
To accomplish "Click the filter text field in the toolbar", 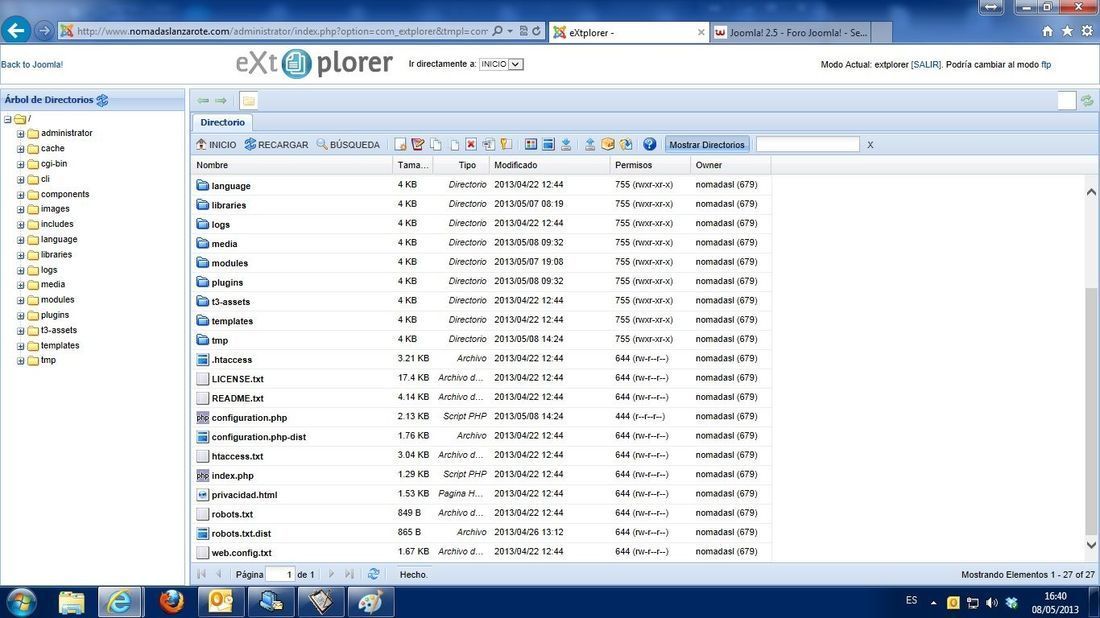I will tap(807, 145).
